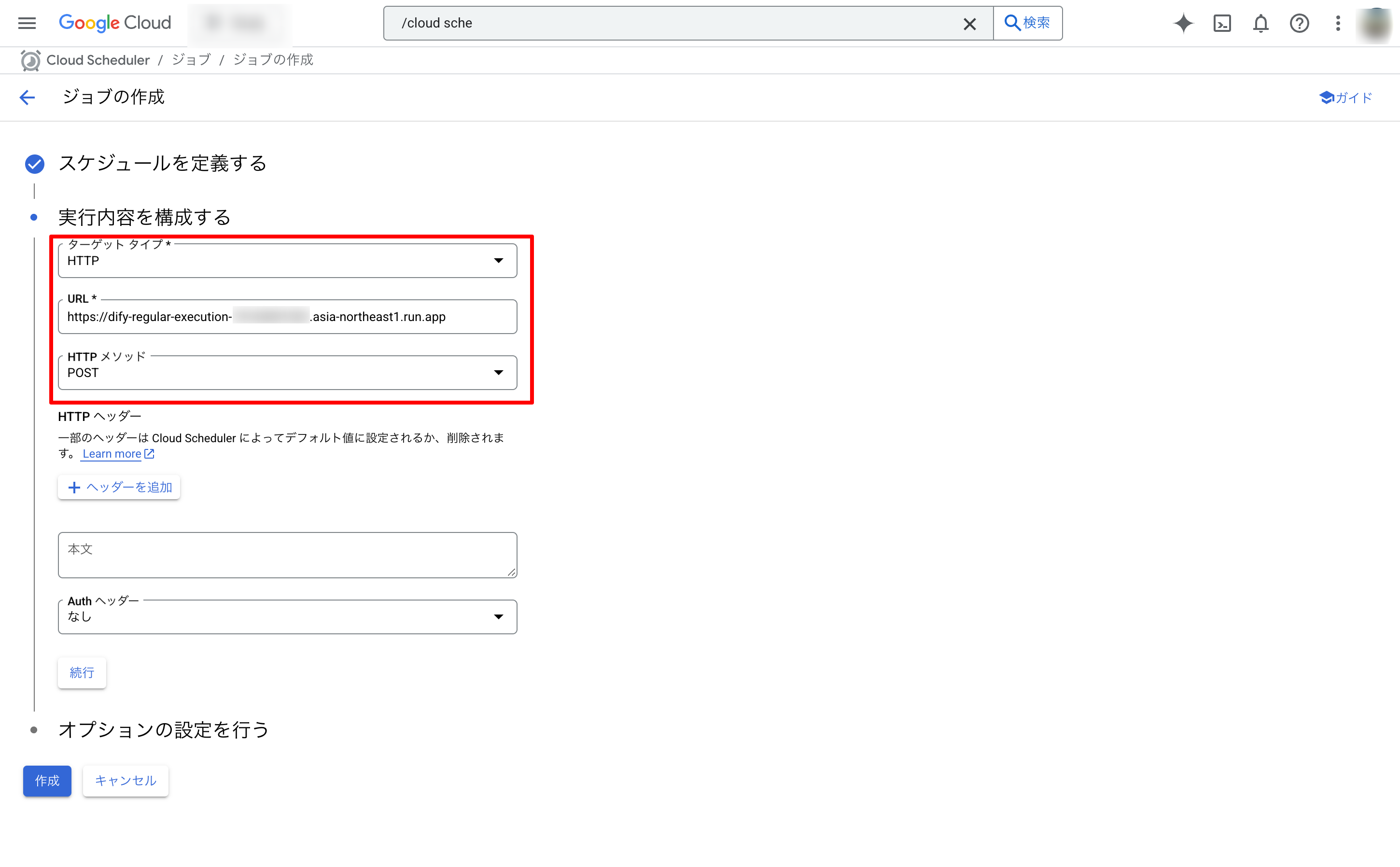Image resolution: width=1400 pixels, height=867 pixels.
Task: Open the HTTP メソッド POST dropdown
Action: [287, 373]
